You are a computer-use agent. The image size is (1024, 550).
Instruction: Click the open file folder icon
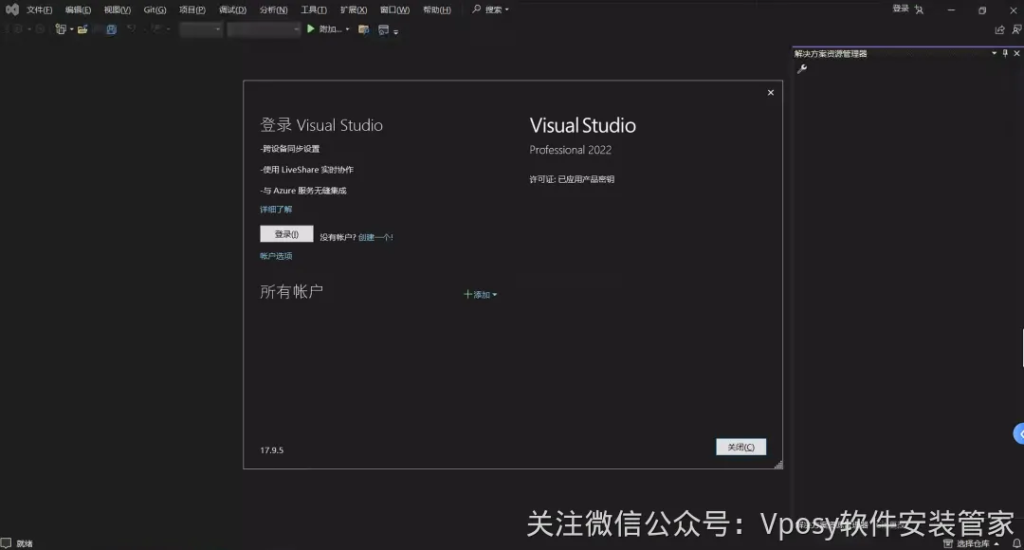coord(82,29)
